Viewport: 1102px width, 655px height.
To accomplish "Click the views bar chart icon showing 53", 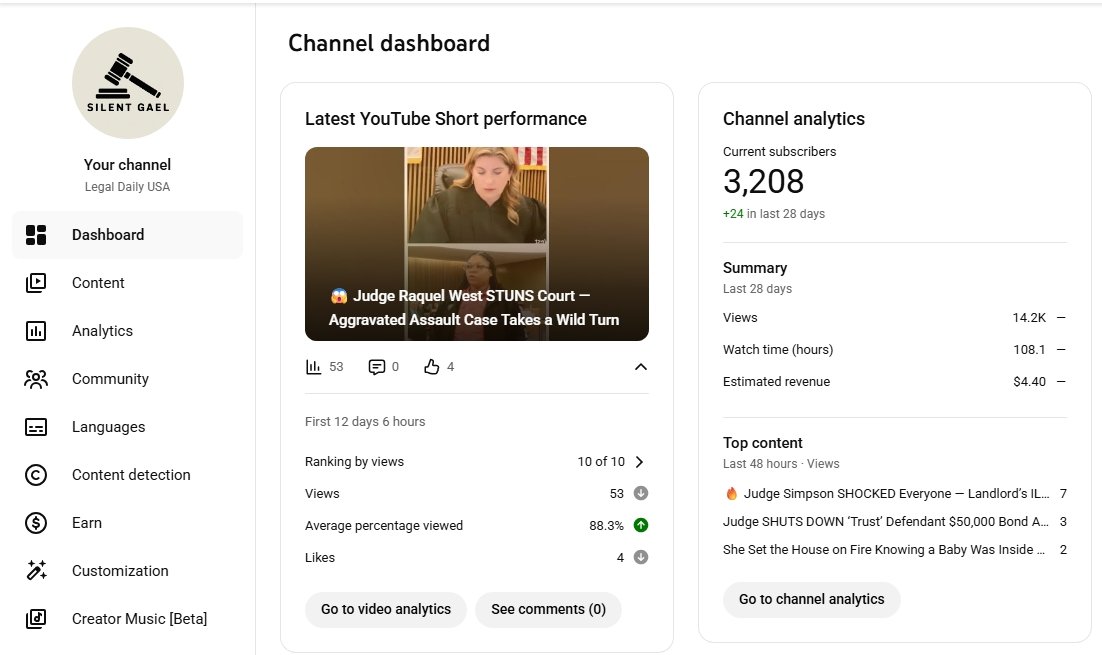I will coord(314,367).
